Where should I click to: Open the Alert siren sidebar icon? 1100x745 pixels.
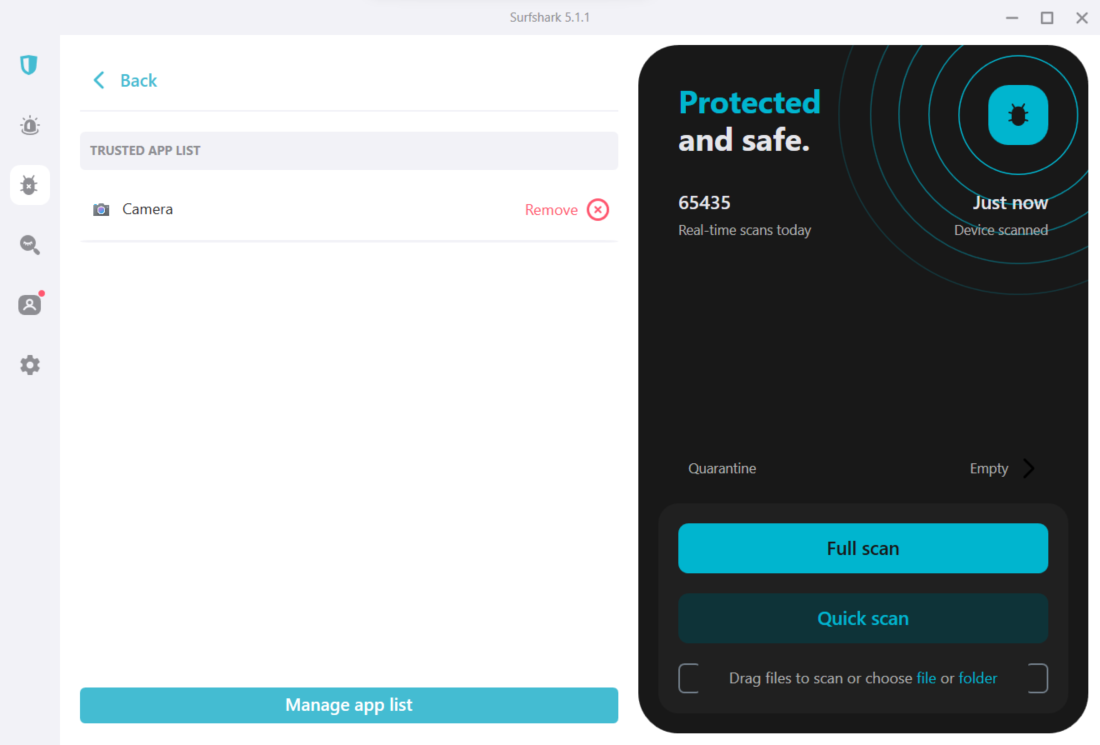pos(30,126)
